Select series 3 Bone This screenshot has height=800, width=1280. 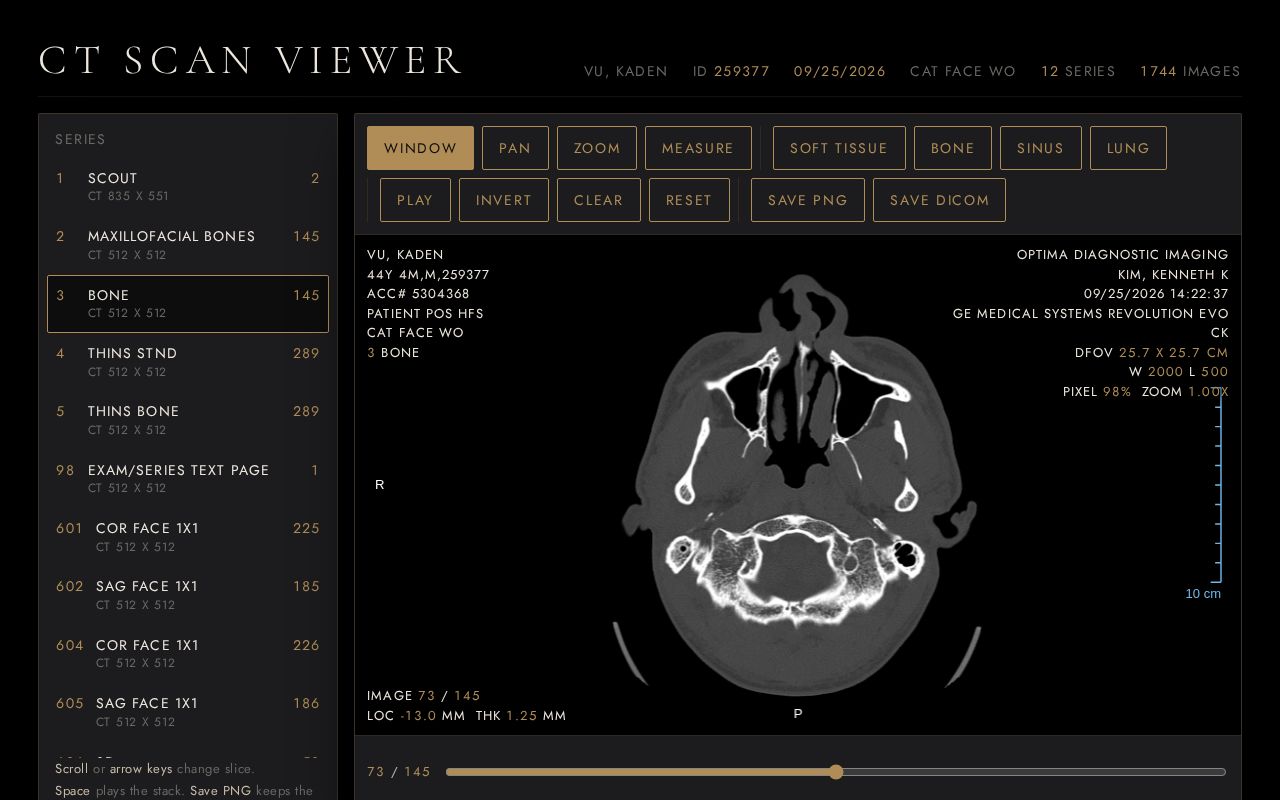pos(188,304)
